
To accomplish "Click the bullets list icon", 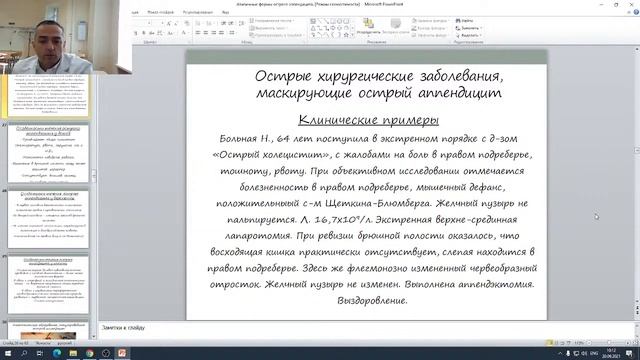I will (x=199, y=23).
